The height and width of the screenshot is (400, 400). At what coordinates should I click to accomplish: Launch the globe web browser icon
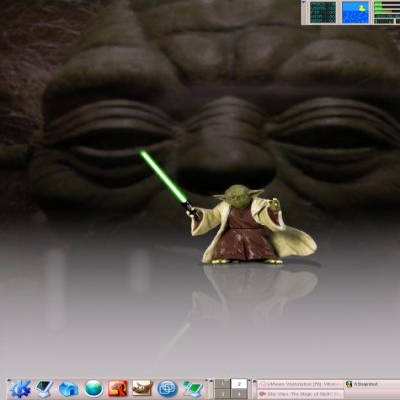coord(93,389)
